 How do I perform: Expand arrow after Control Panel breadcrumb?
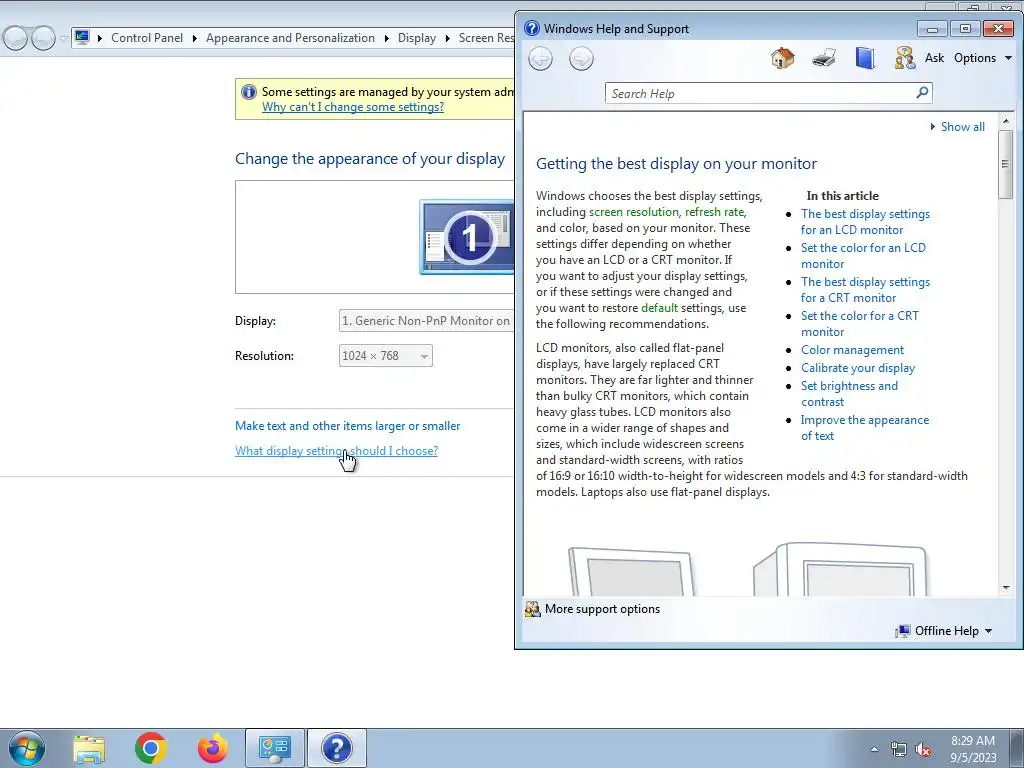[x=195, y=38]
